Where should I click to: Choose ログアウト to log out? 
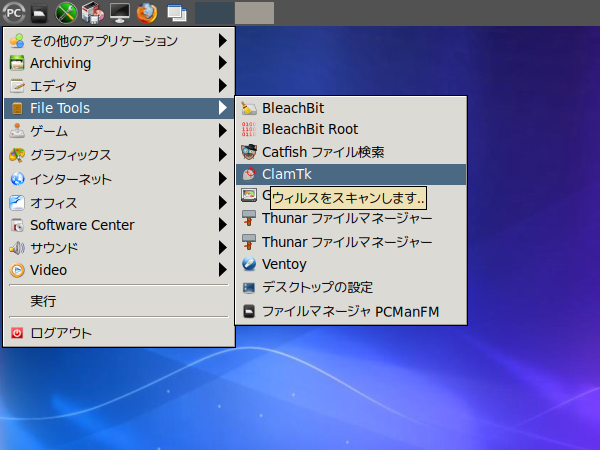coord(119,333)
